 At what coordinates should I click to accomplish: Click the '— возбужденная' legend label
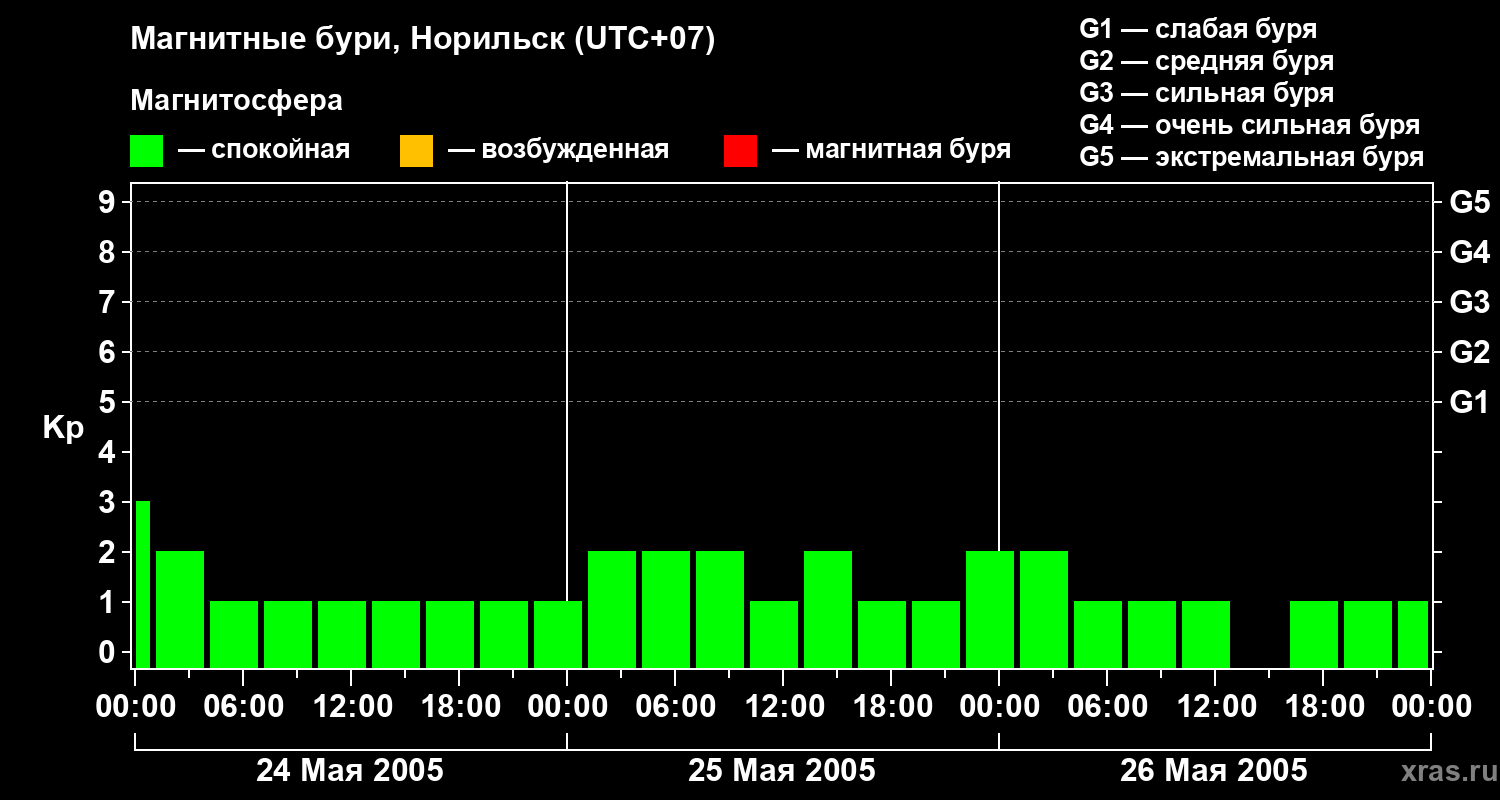coord(558,150)
